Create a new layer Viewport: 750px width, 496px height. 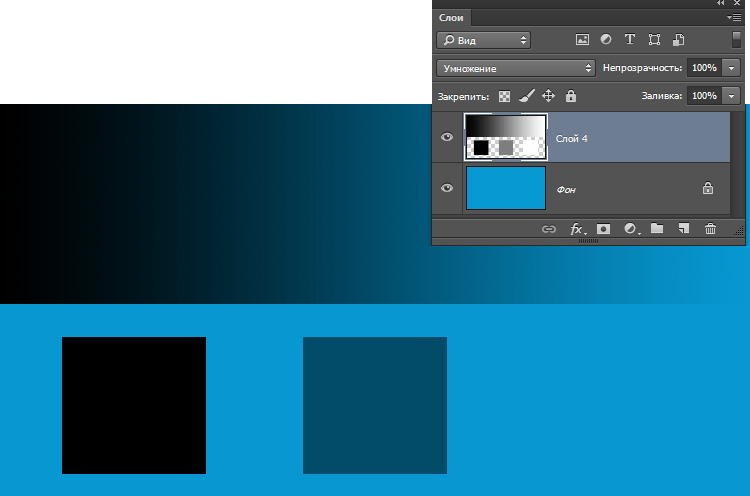[x=684, y=229]
